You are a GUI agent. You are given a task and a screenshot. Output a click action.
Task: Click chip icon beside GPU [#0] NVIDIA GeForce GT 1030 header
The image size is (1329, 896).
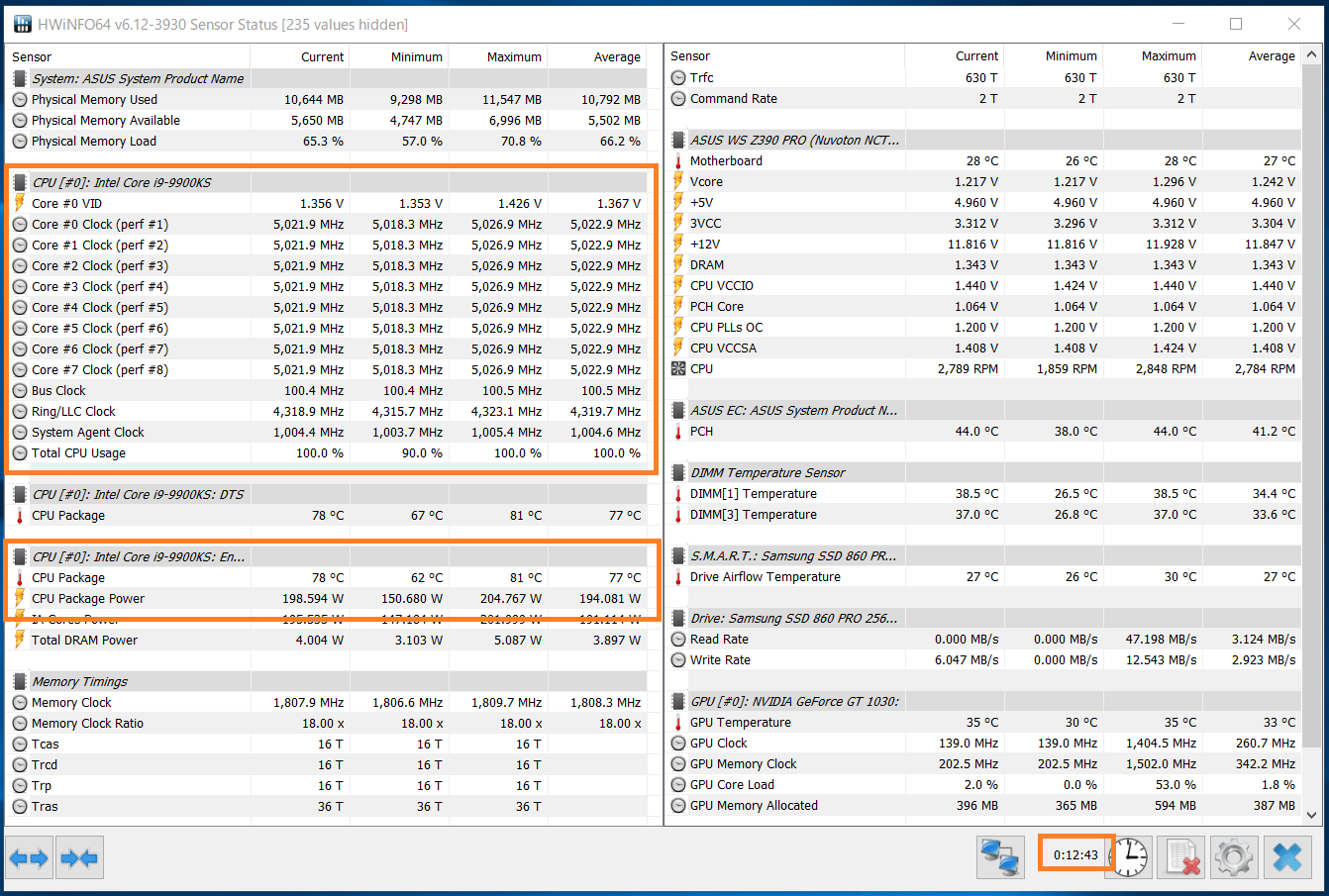pyautogui.click(x=678, y=701)
